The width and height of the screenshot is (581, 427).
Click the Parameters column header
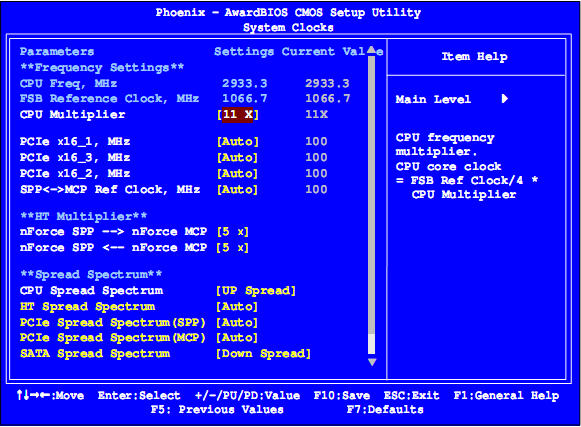57,52
